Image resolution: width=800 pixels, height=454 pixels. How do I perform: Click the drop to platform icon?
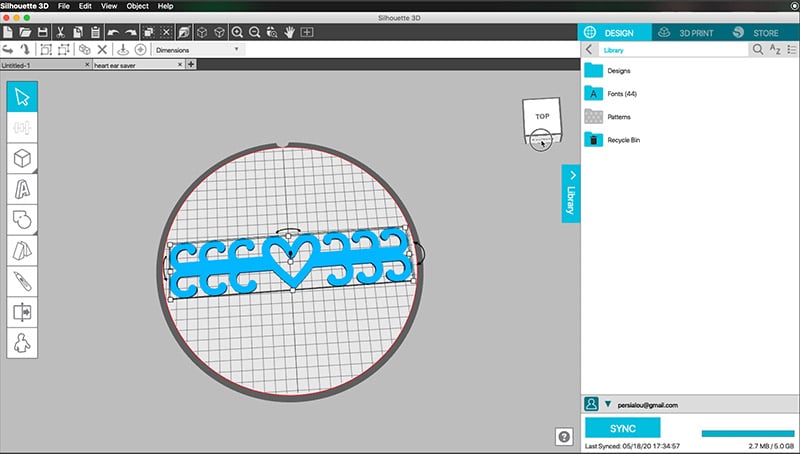(x=122, y=49)
